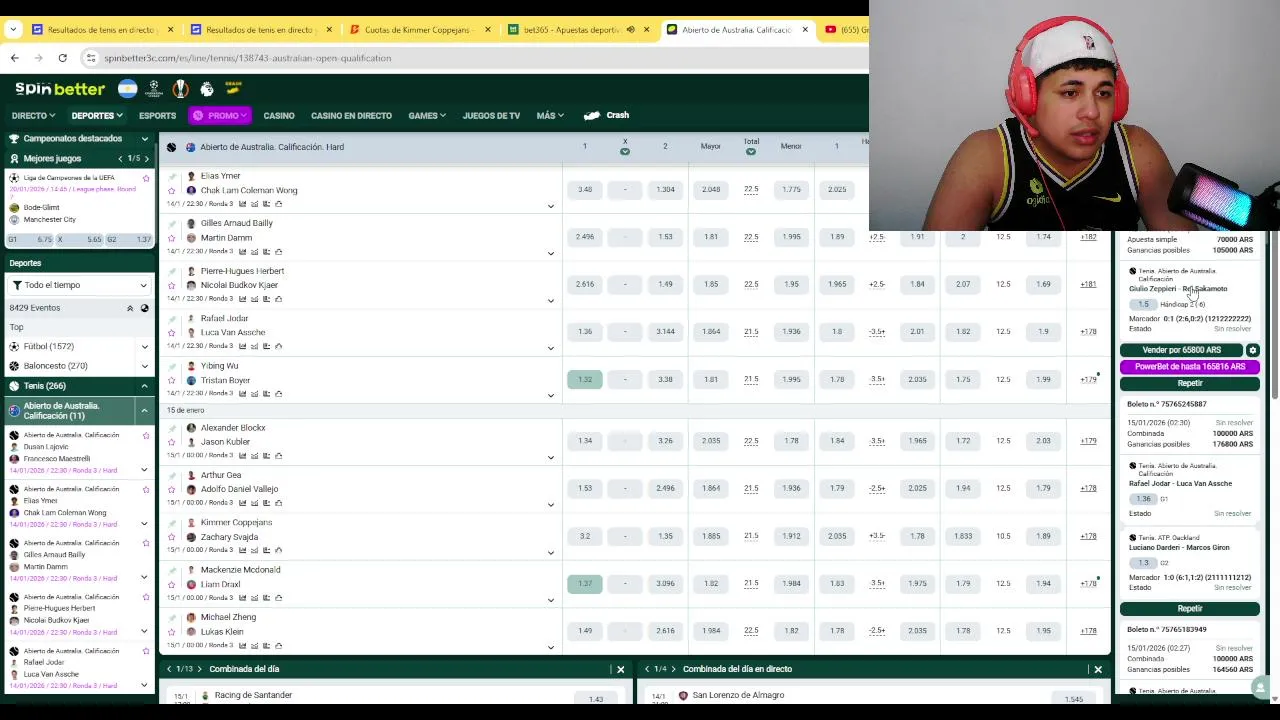Reload the page with the refresh icon
Screen dimensions: 1280x720
(x=62, y=58)
